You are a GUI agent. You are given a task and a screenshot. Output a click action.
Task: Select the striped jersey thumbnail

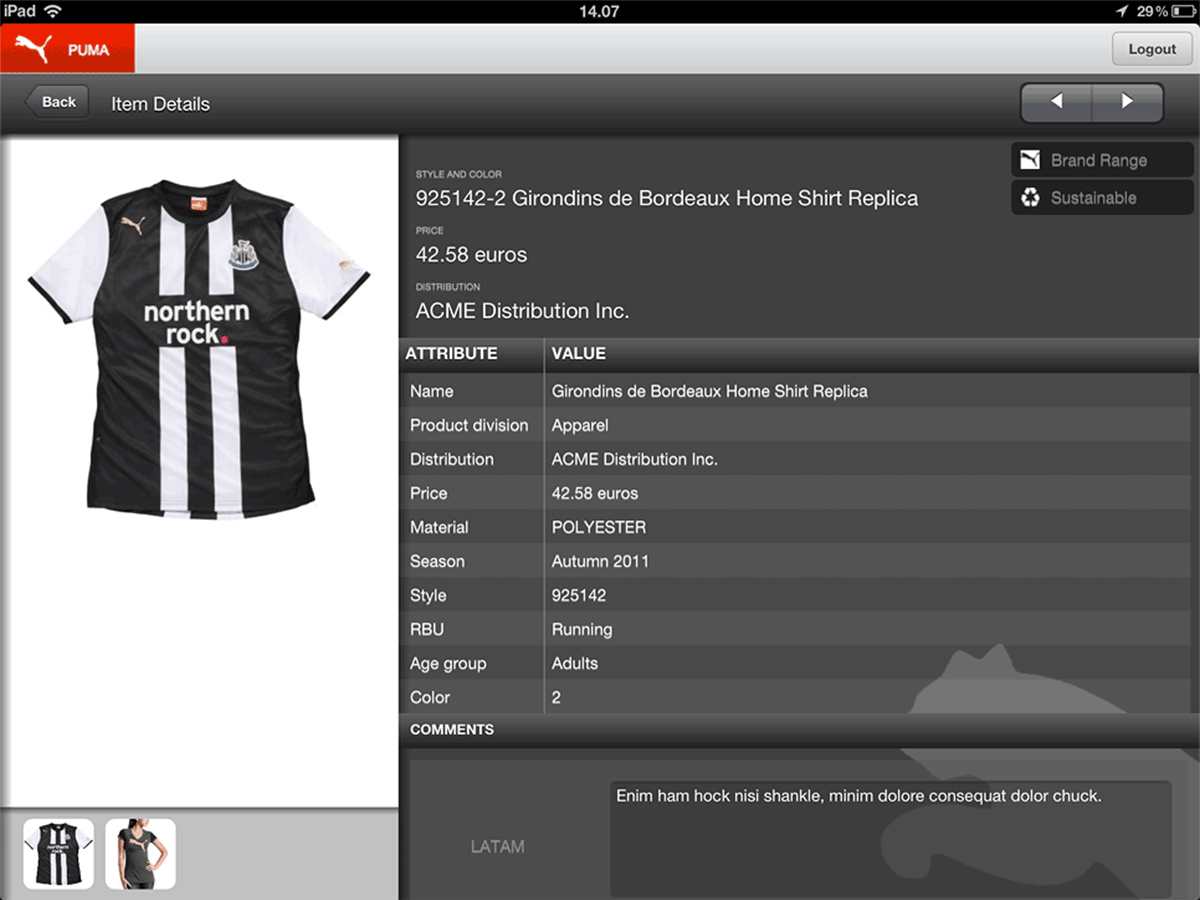59,854
